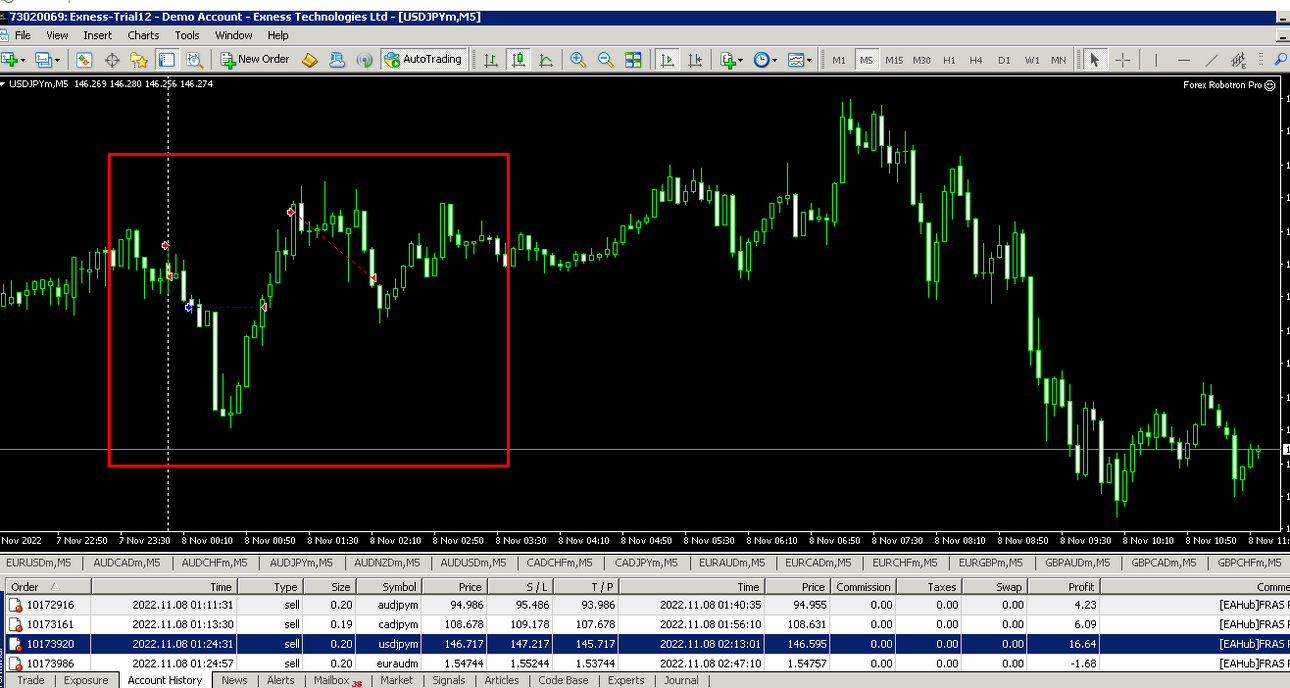Launch MetaEditor with the yellow book icon
The image size is (1290, 688).
pos(310,60)
